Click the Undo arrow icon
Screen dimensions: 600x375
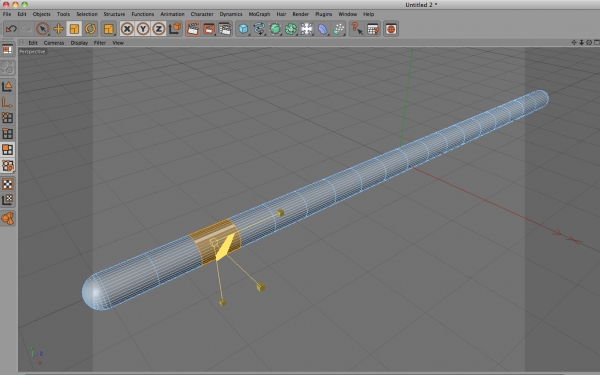(x=11, y=29)
